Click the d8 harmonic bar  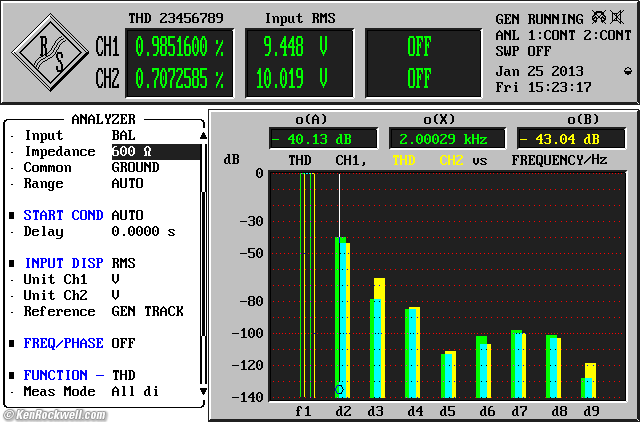[x=553, y=366]
